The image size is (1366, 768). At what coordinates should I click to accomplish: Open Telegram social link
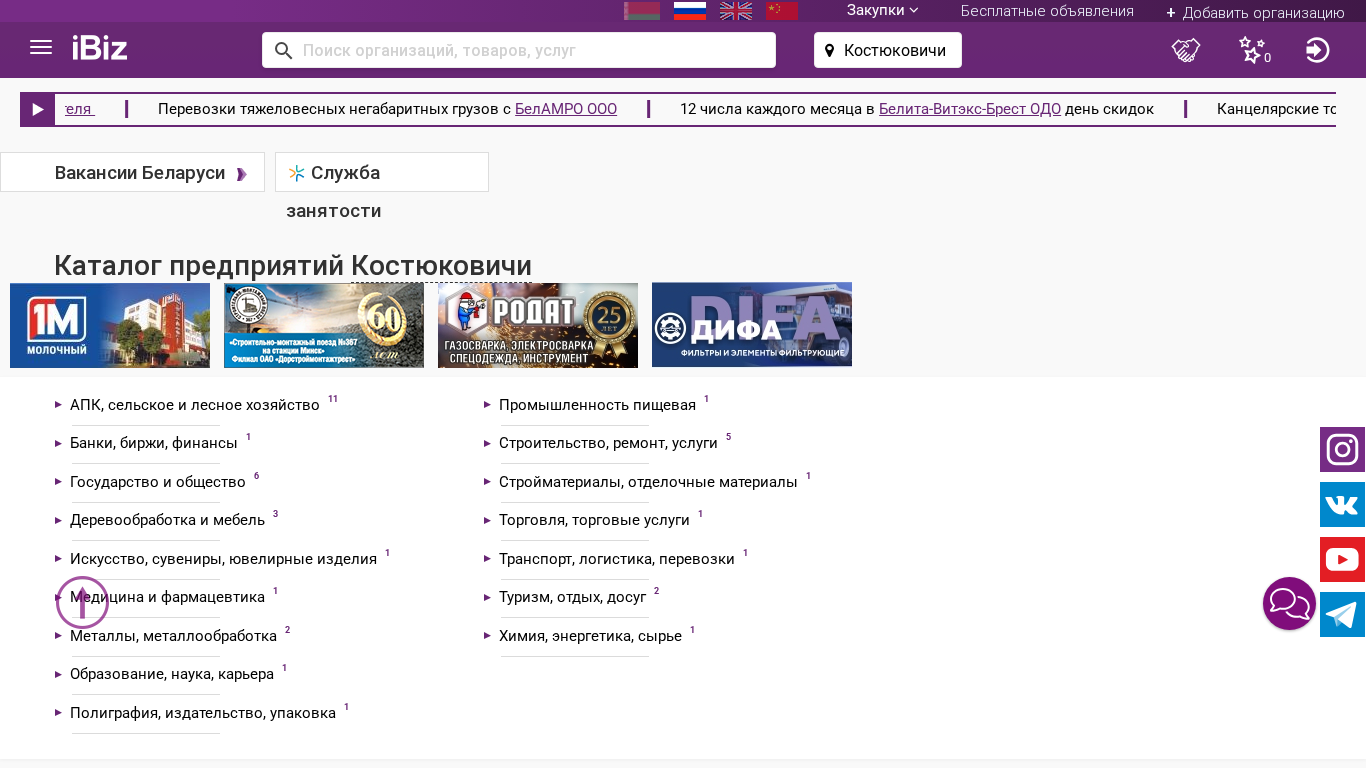tap(1342, 615)
